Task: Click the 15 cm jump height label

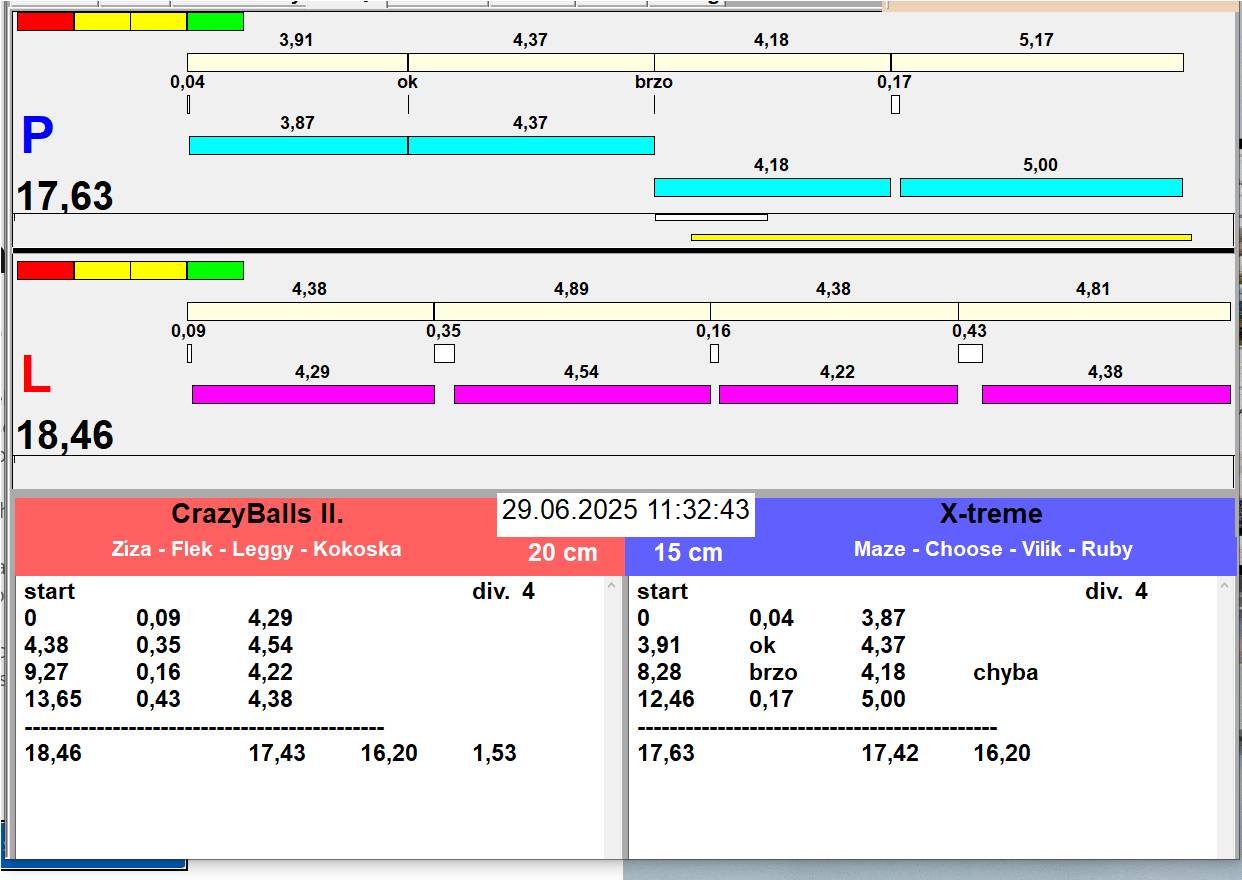Action: click(x=688, y=552)
